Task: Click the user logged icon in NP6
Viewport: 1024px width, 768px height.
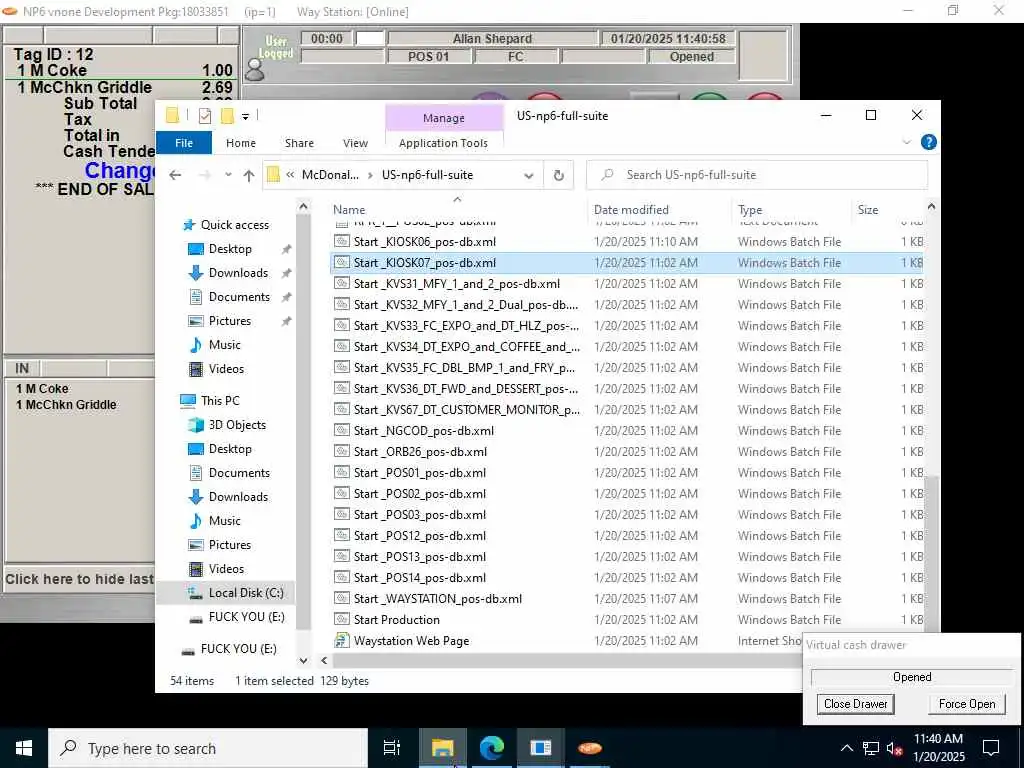Action: 254,70
